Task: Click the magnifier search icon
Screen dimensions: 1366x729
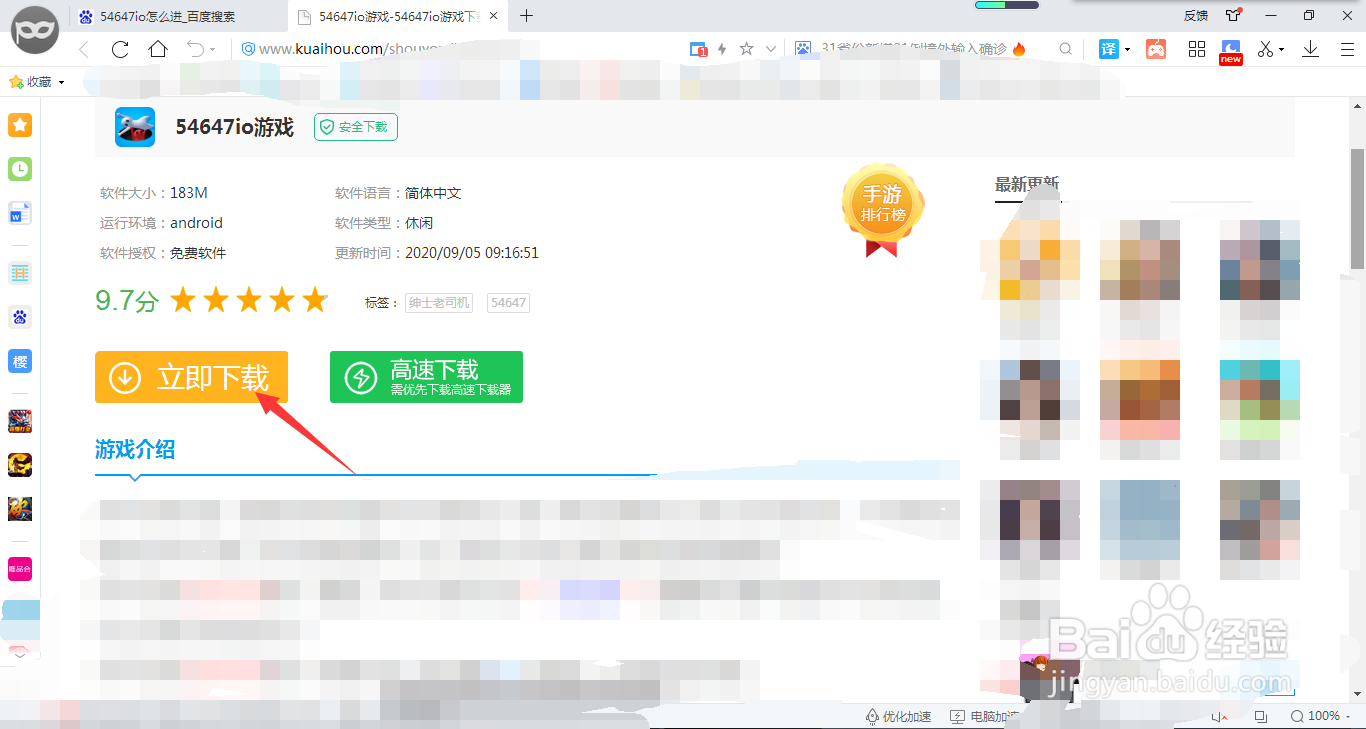Action: (1066, 49)
